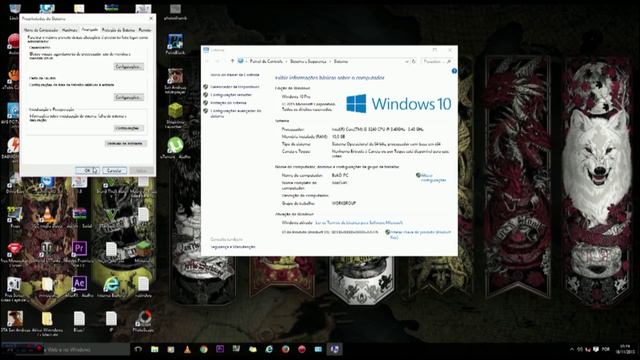Open the PhotoScape desktop shortcut
Viewport: 640px width, 360px height.
[143, 321]
